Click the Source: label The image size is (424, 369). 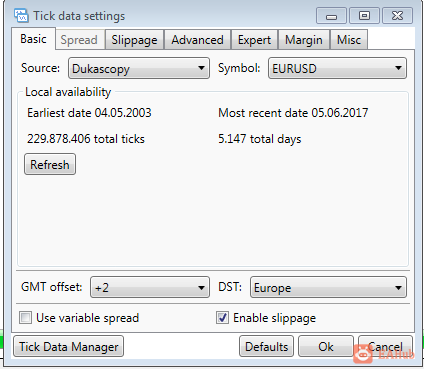click(x=40, y=68)
